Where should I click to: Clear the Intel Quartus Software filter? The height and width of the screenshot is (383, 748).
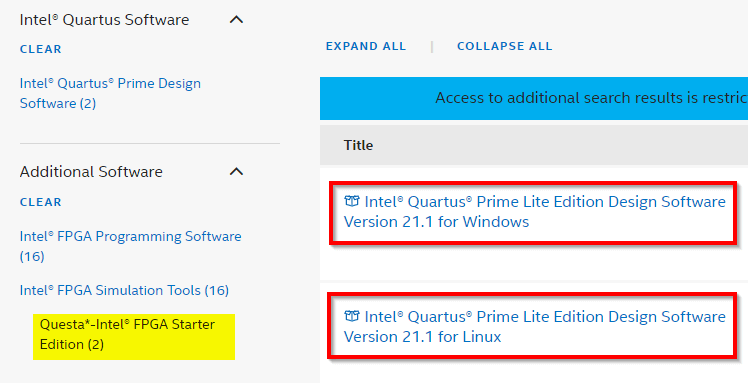coord(41,49)
